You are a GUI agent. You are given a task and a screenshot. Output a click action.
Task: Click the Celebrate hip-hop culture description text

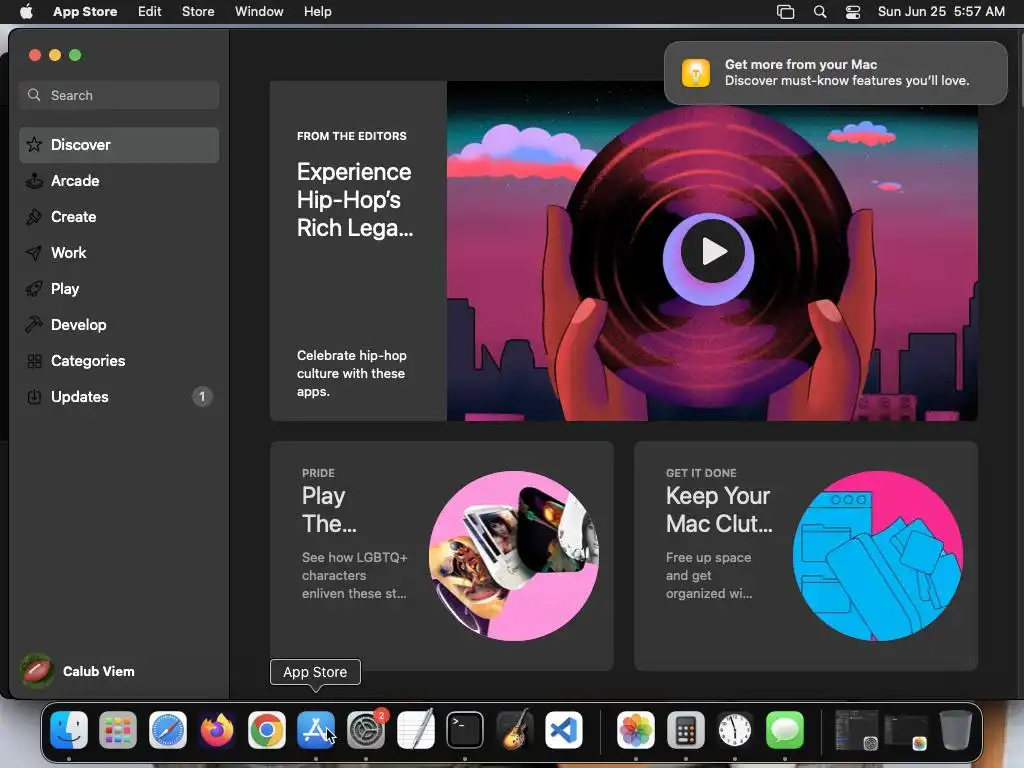[x=352, y=374]
